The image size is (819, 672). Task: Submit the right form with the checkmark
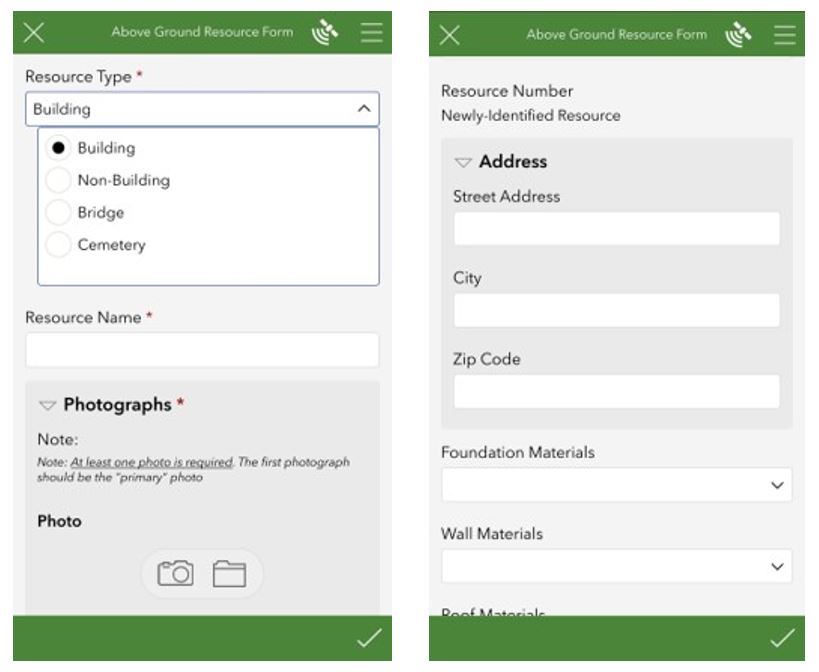click(782, 638)
